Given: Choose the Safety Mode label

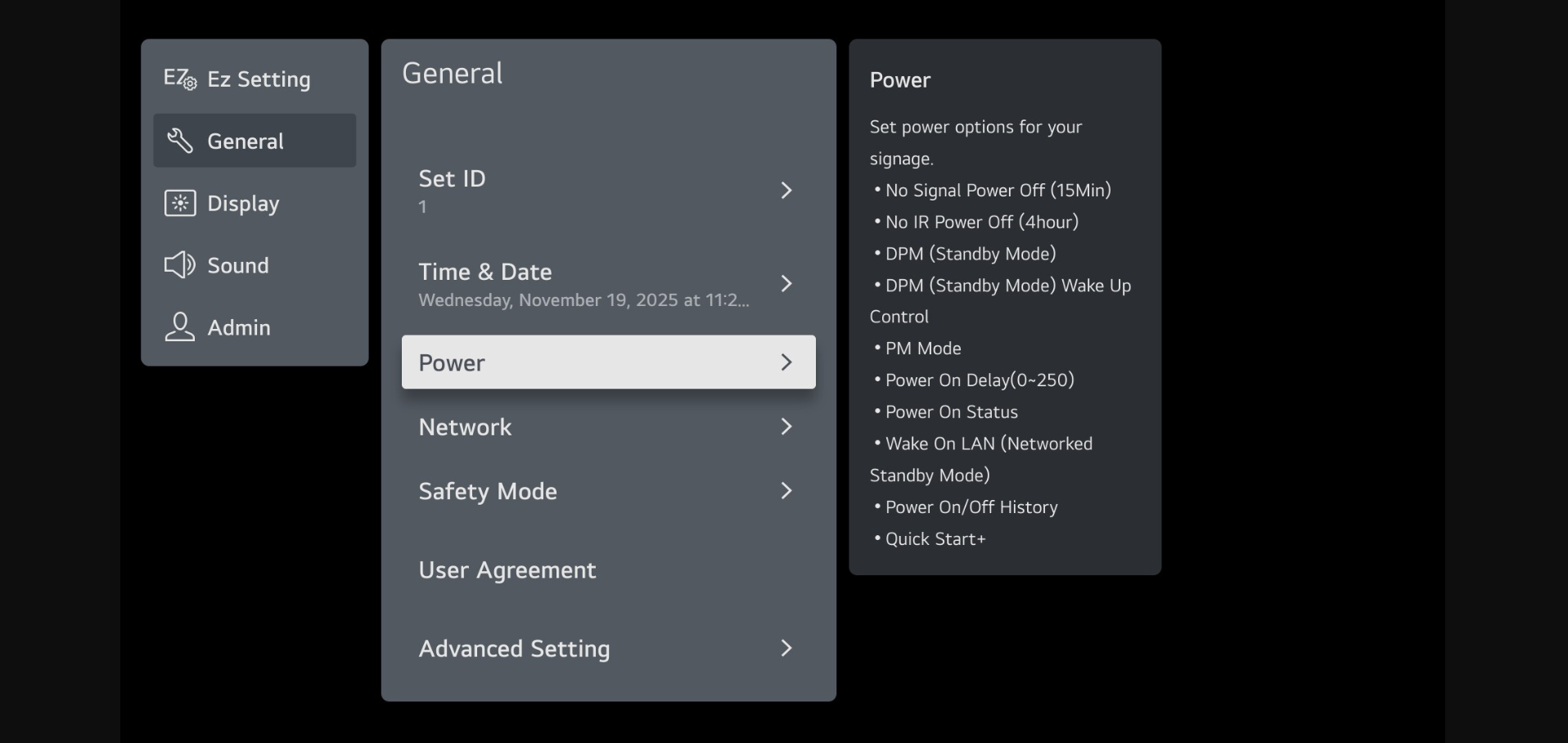Looking at the screenshot, I should pos(488,491).
